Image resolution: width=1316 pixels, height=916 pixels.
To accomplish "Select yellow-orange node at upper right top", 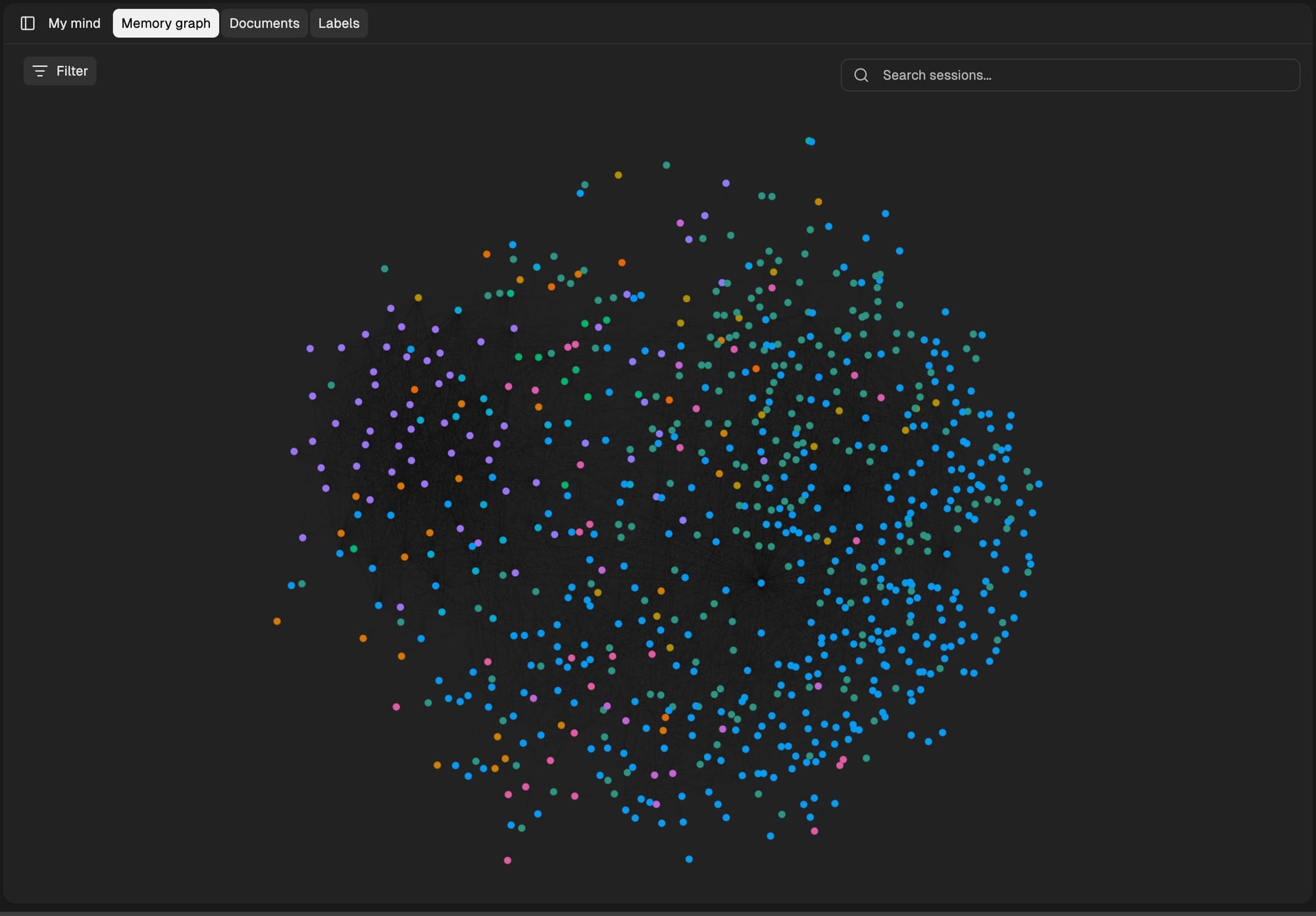I will (x=818, y=202).
